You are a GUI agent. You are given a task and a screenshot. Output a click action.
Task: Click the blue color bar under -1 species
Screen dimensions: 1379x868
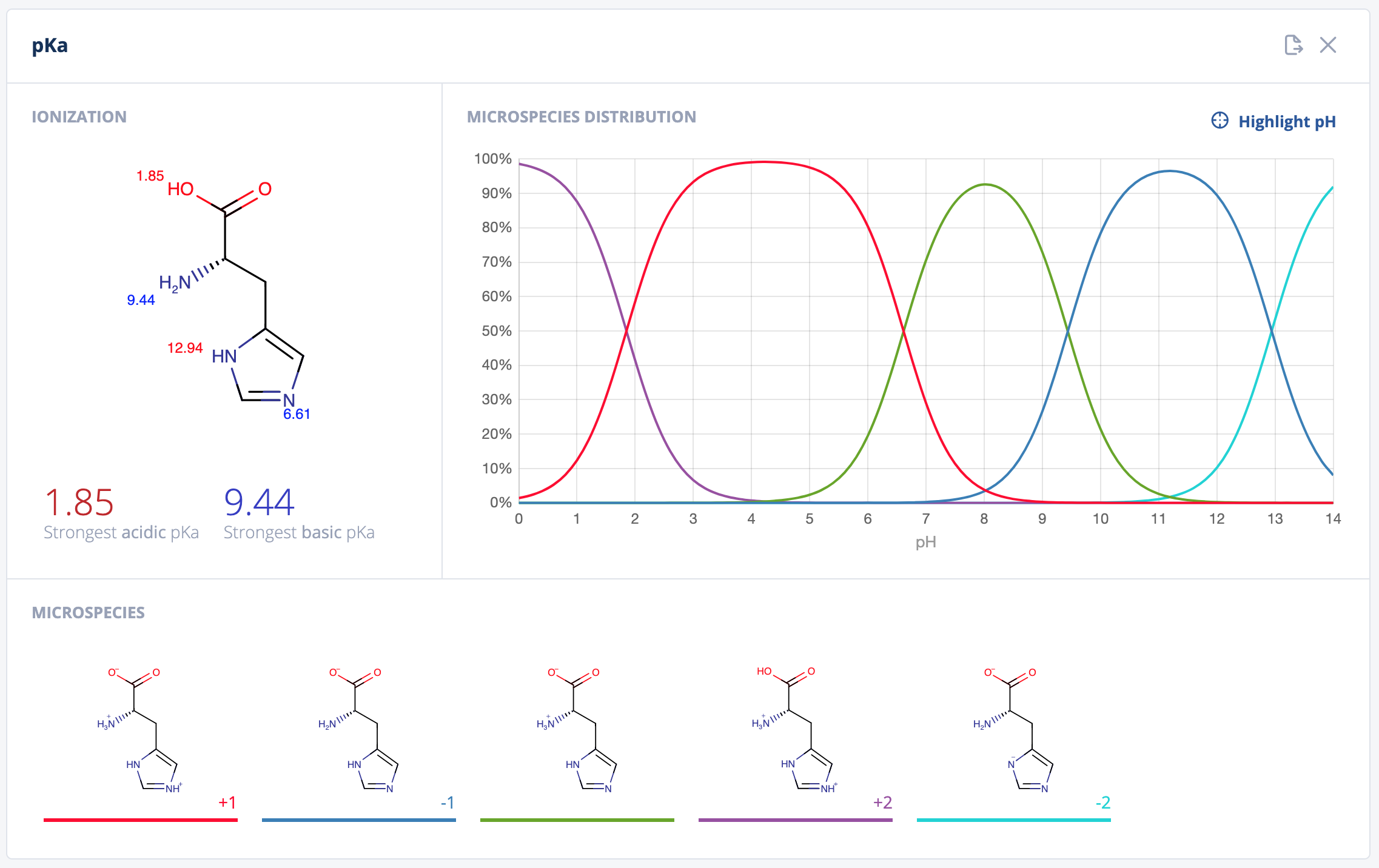pos(358,820)
